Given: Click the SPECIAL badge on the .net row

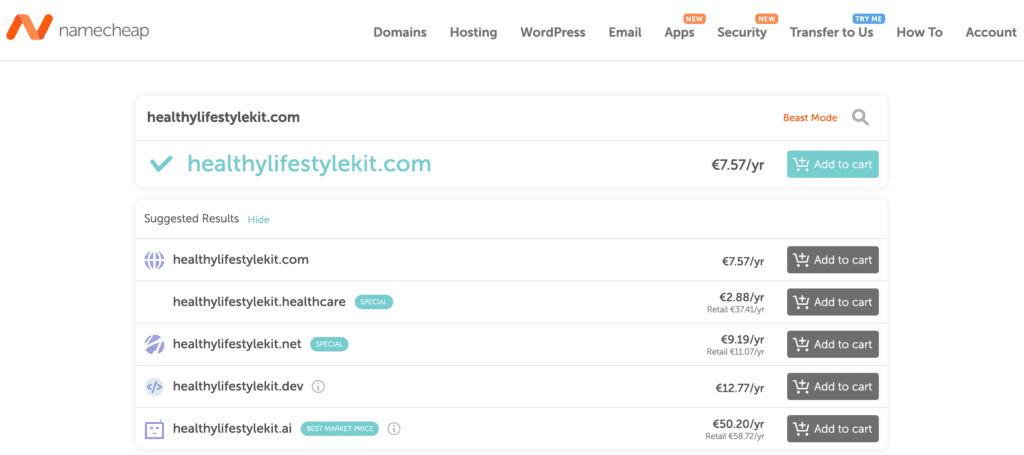Looking at the screenshot, I should tap(329, 344).
